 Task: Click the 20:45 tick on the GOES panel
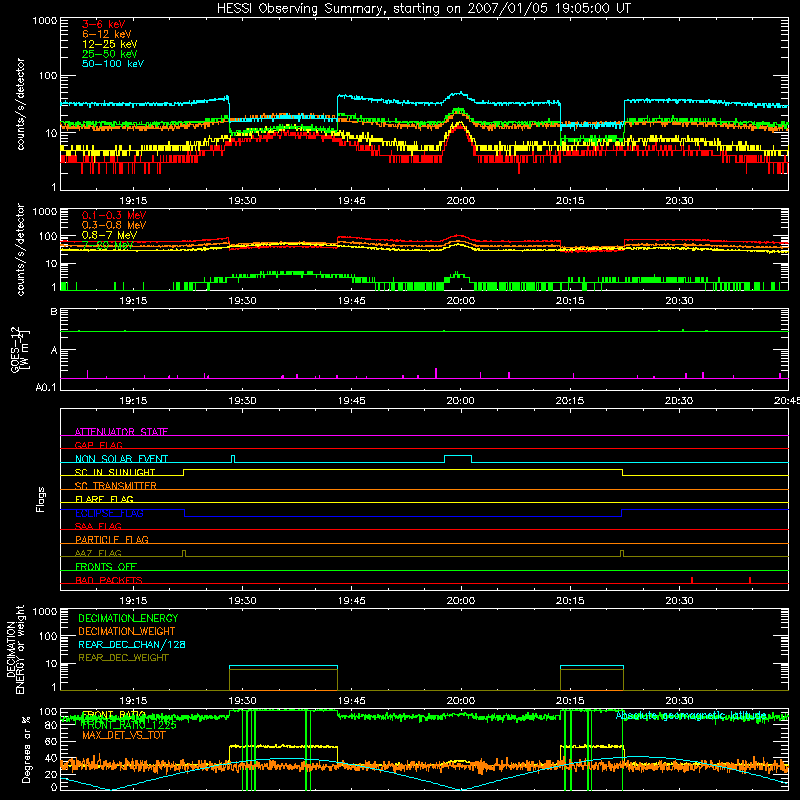pos(786,401)
